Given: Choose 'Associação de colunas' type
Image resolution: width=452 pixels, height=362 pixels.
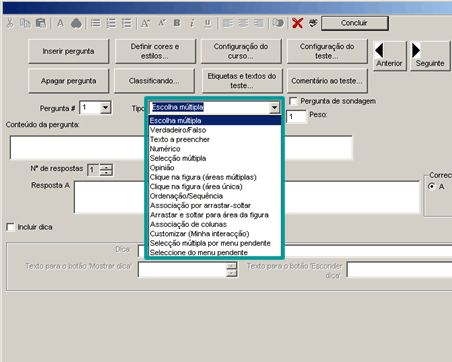Looking at the screenshot, I should point(215,224).
